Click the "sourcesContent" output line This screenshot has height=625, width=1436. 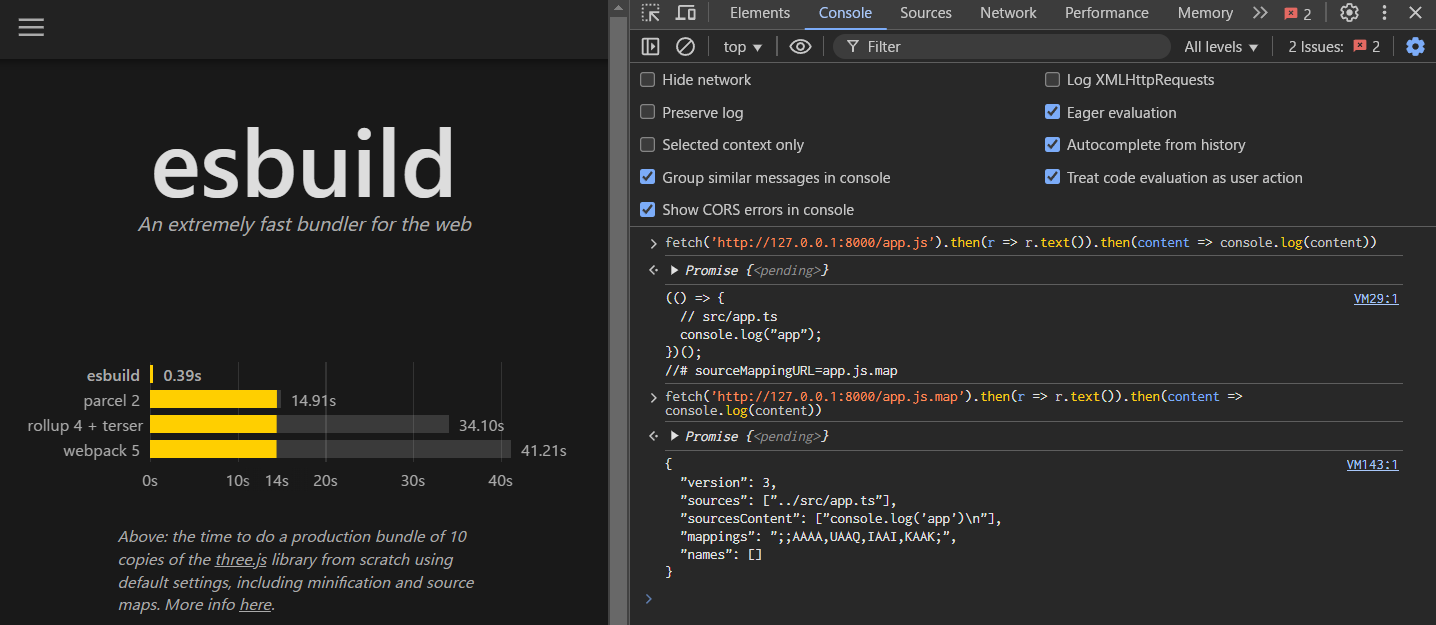[x=840, y=519]
